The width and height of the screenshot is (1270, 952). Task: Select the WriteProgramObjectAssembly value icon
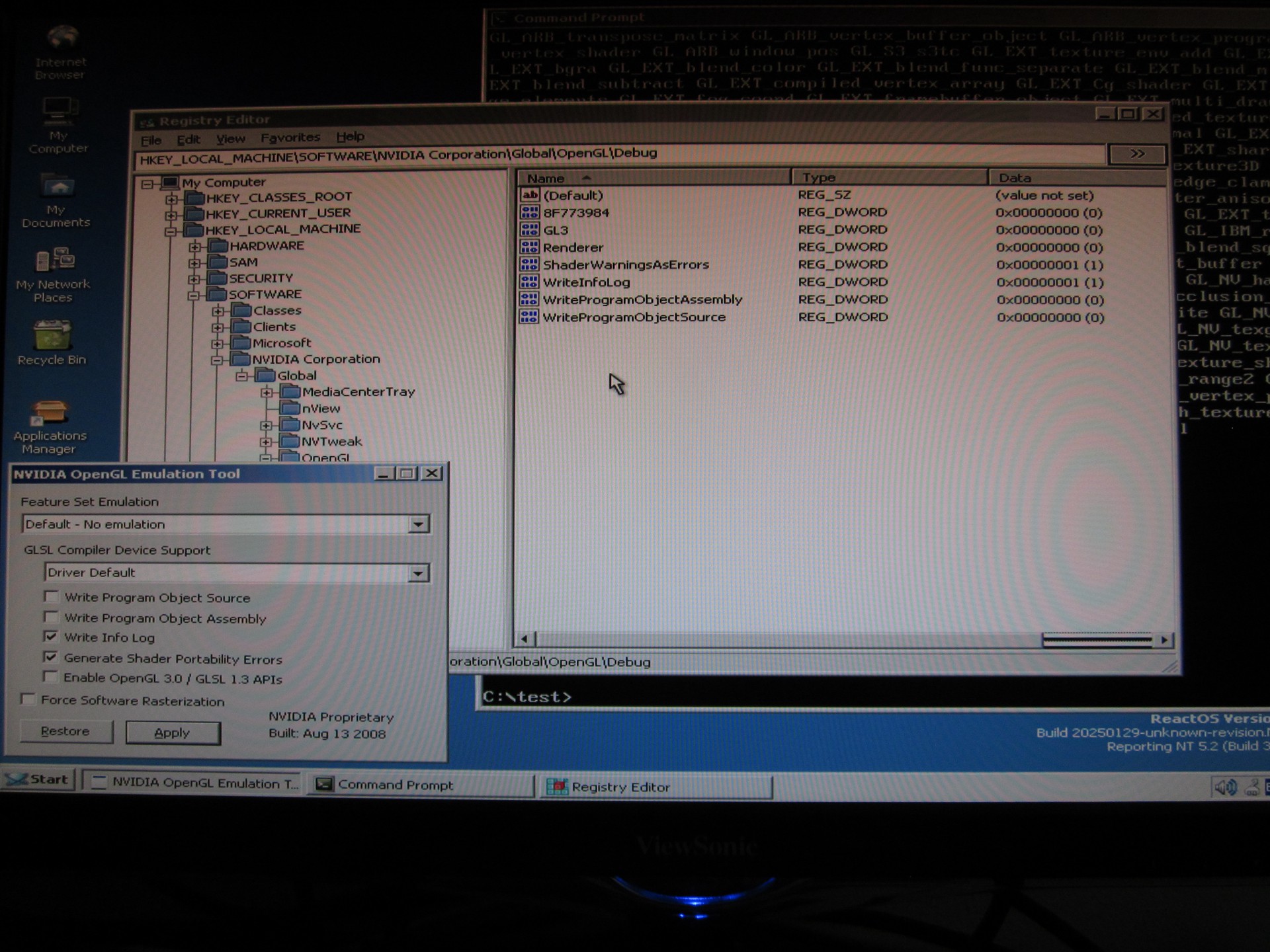(x=530, y=299)
